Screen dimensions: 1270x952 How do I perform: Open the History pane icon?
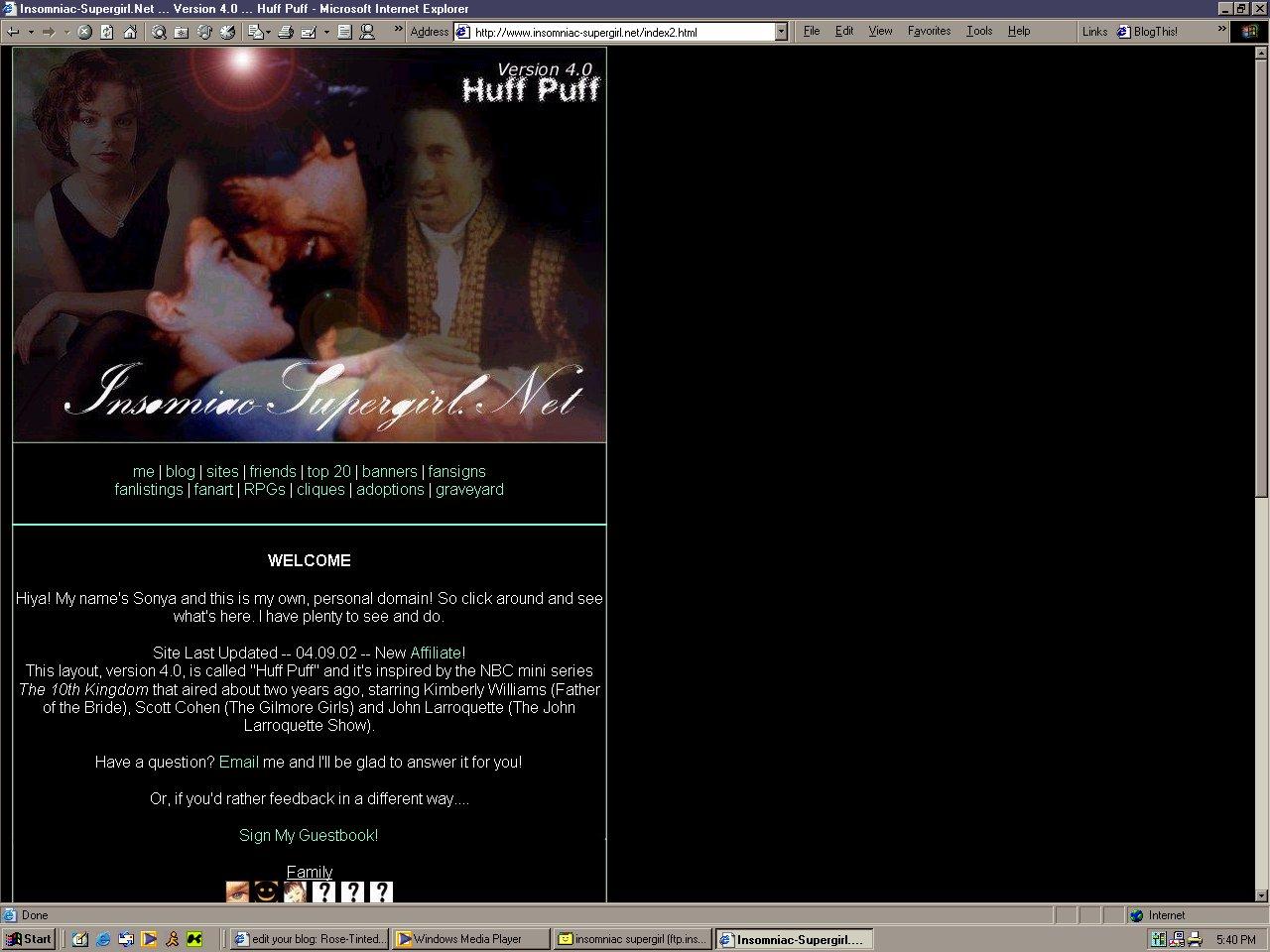pos(227,32)
